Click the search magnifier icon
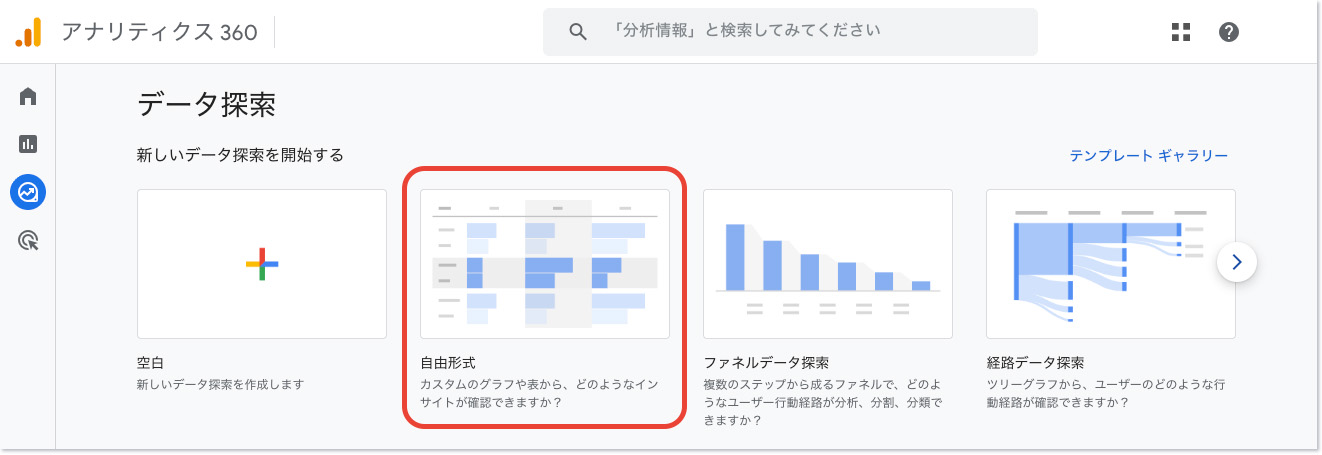The width and height of the screenshot is (1322, 455). (x=577, y=32)
